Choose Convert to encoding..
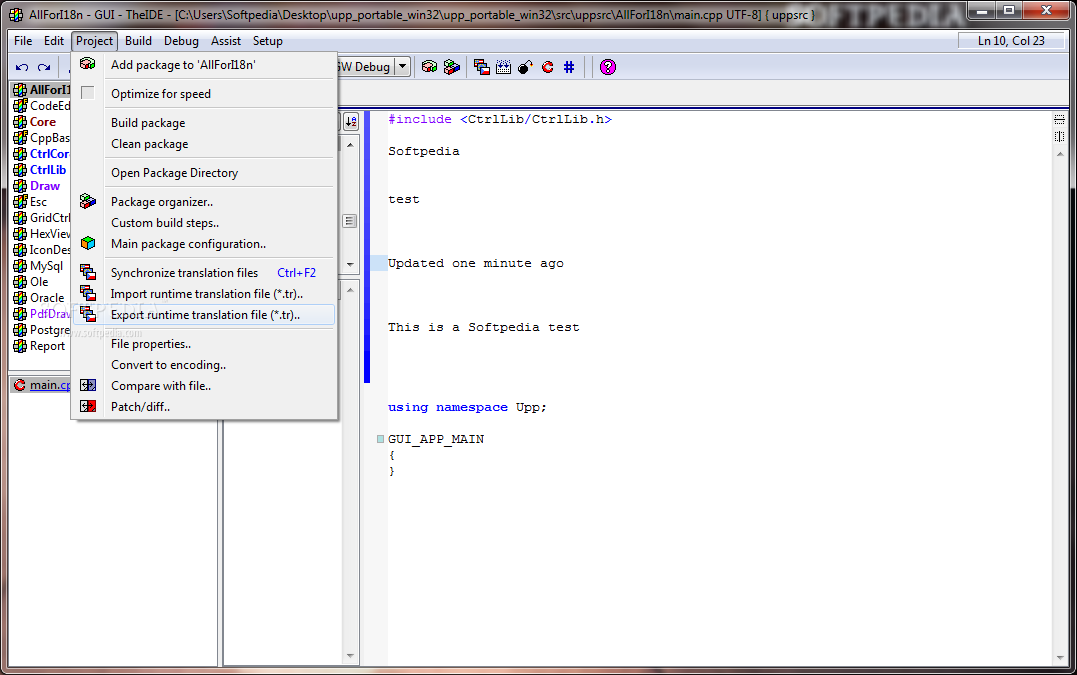Image resolution: width=1077 pixels, height=675 pixels. [x=204, y=365]
